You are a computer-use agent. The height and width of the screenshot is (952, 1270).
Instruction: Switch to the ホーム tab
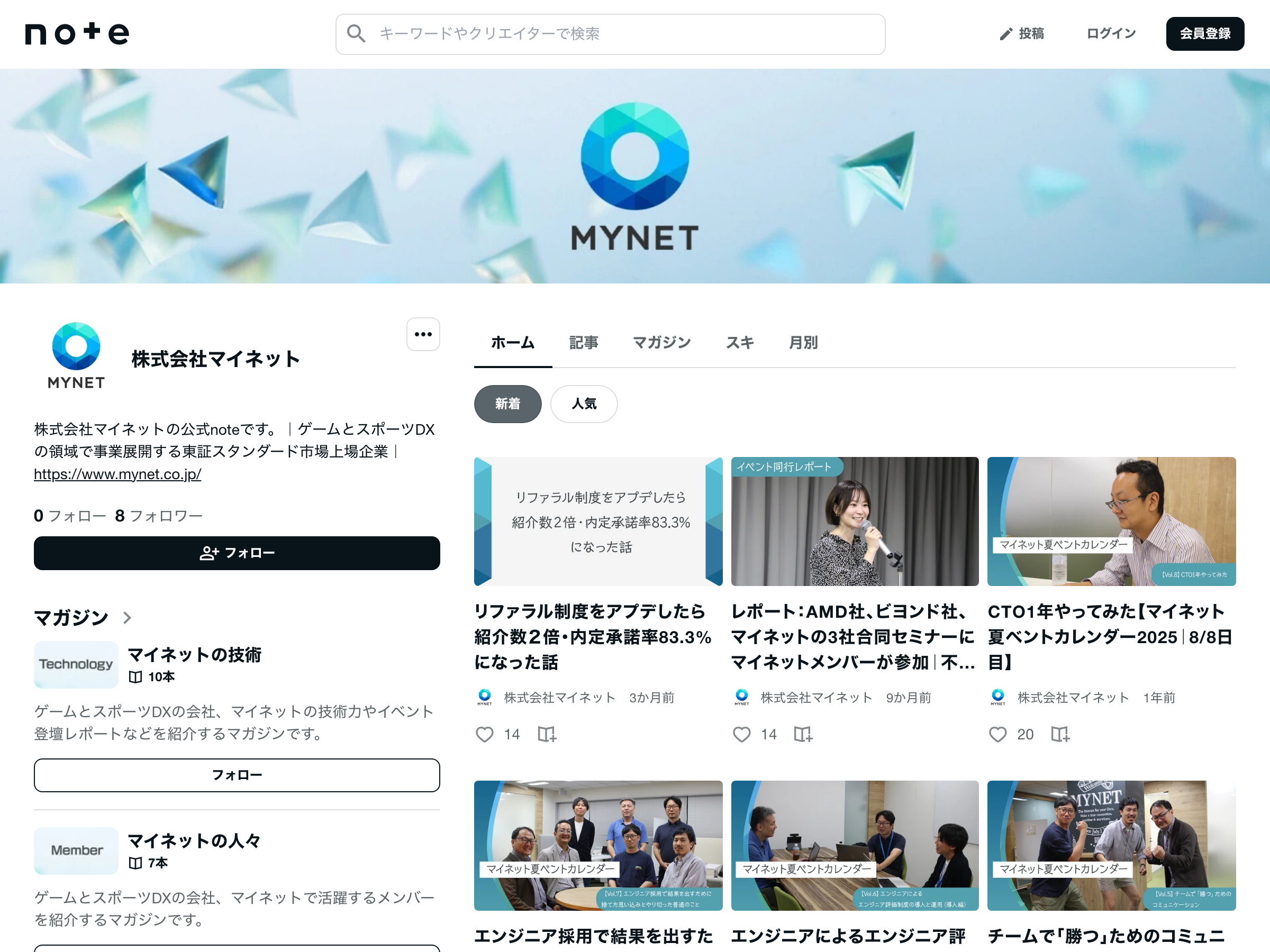coord(513,343)
